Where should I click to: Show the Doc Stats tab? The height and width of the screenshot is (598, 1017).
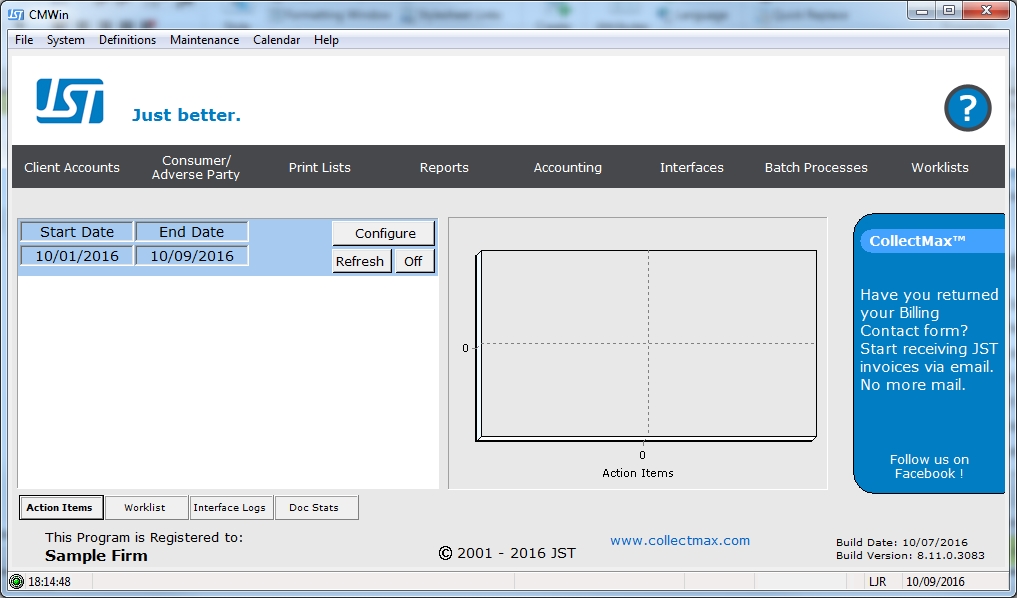click(x=314, y=508)
